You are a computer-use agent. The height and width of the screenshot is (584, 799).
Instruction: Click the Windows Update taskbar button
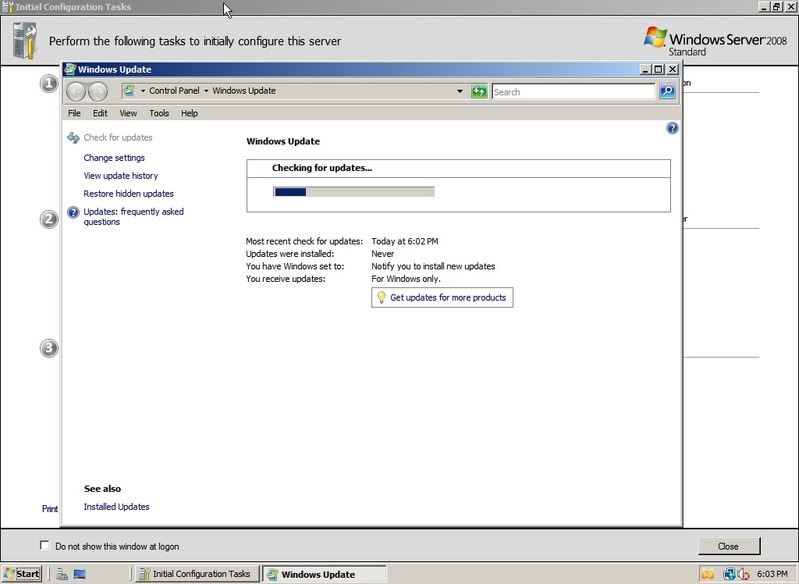click(324, 574)
